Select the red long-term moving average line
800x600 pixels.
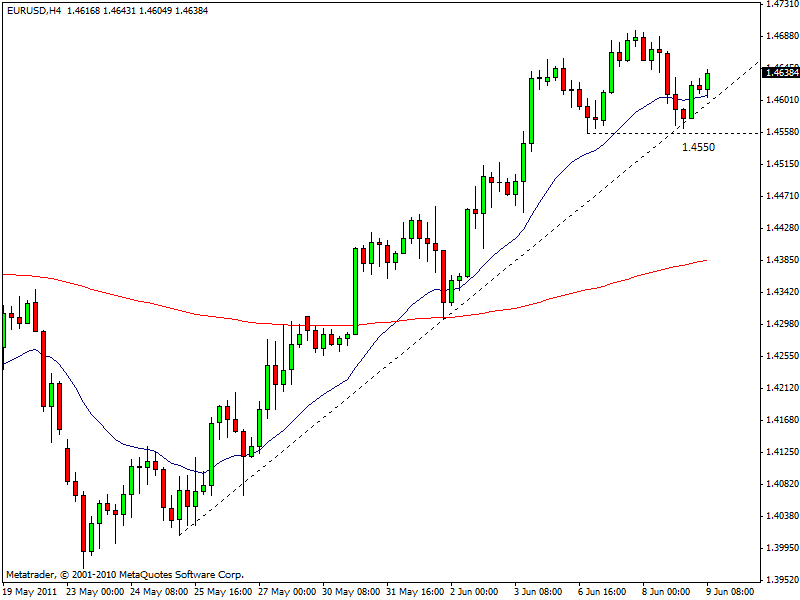pos(150,302)
